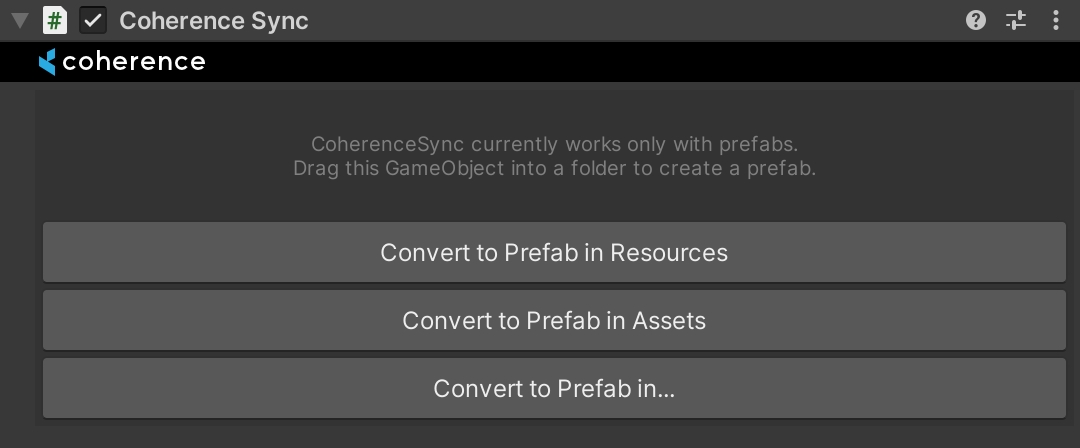
Task: Click the question mark help icon
Action: [976, 20]
